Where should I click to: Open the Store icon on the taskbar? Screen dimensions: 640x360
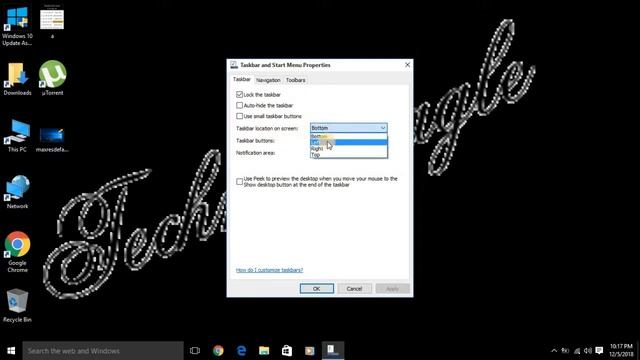point(287,351)
